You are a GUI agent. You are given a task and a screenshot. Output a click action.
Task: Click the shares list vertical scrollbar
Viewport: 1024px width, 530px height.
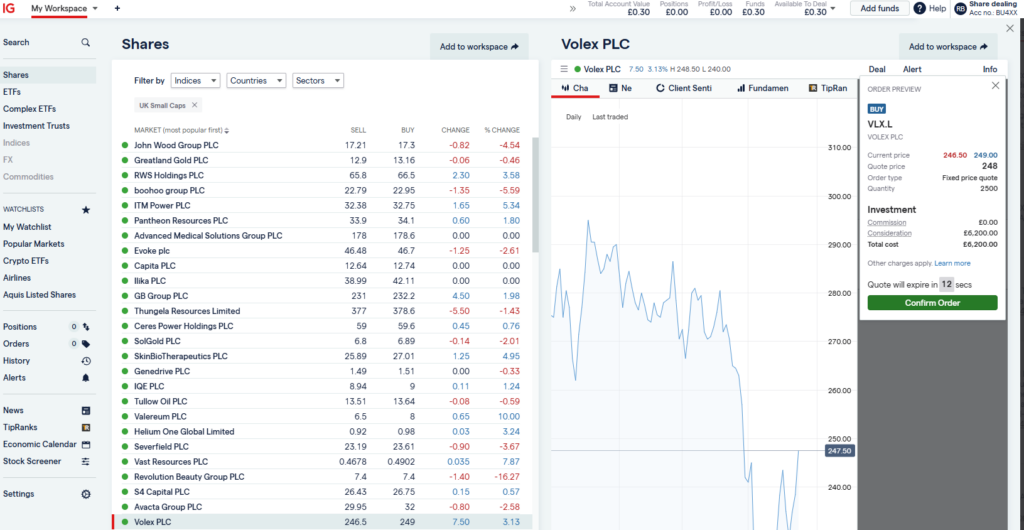coord(536,195)
